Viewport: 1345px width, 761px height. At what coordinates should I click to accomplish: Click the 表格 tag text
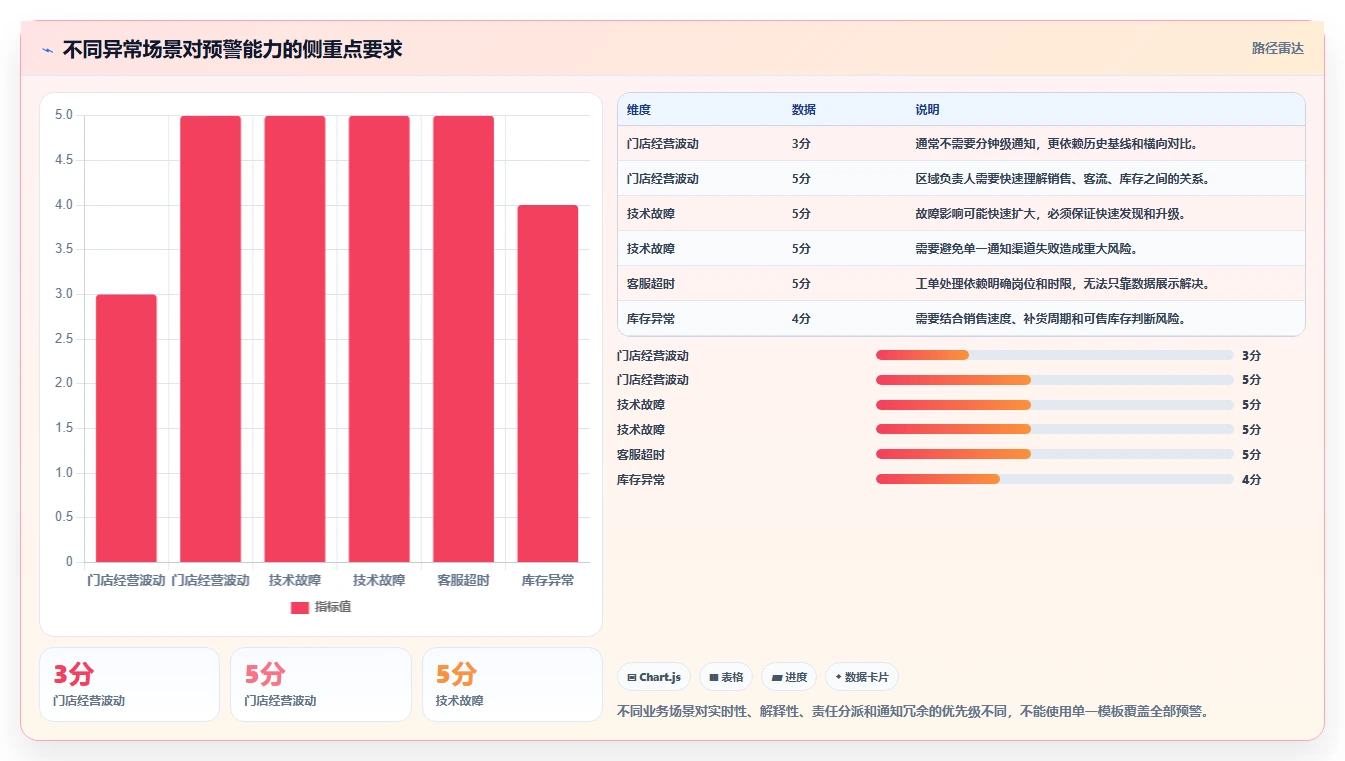pos(732,677)
